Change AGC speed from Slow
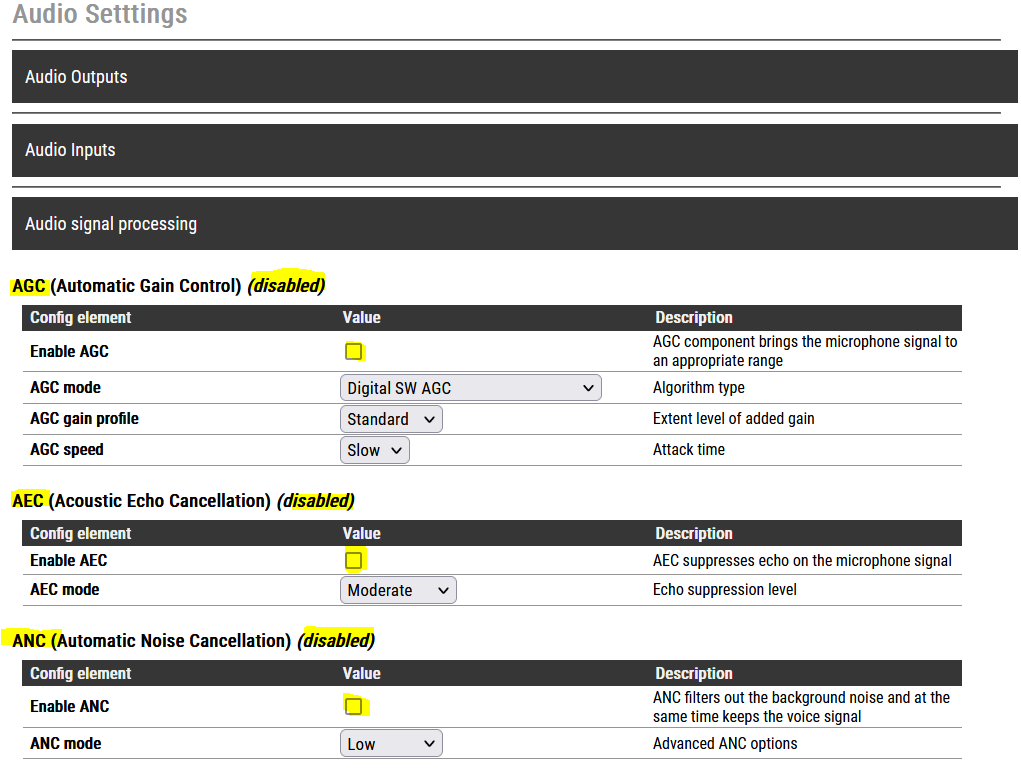 click(375, 450)
